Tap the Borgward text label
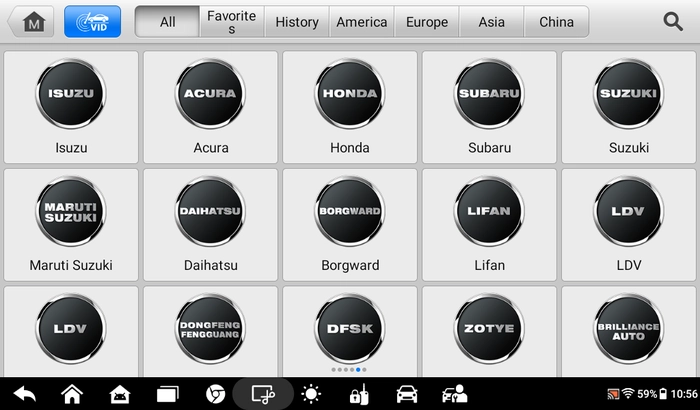 [350, 265]
